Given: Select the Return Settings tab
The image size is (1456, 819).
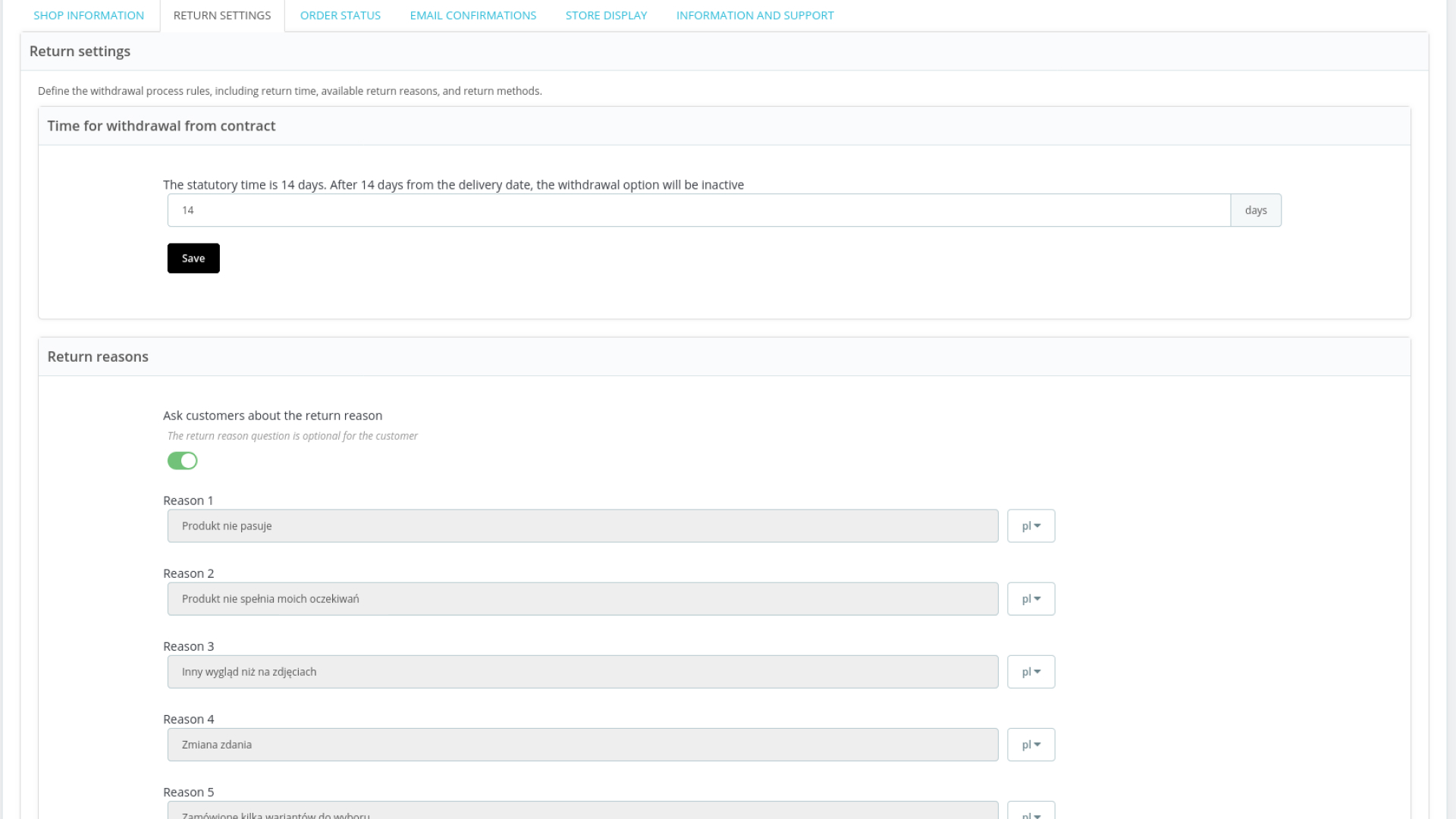Looking at the screenshot, I should [x=221, y=15].
